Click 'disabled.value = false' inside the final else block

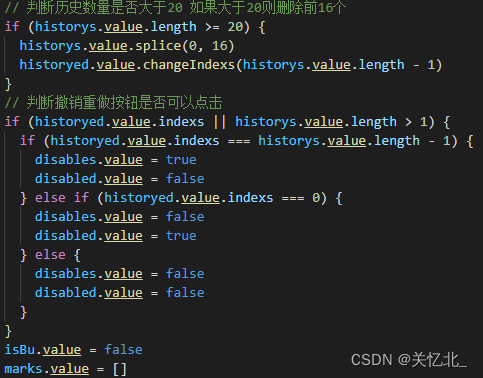(120, 293)
